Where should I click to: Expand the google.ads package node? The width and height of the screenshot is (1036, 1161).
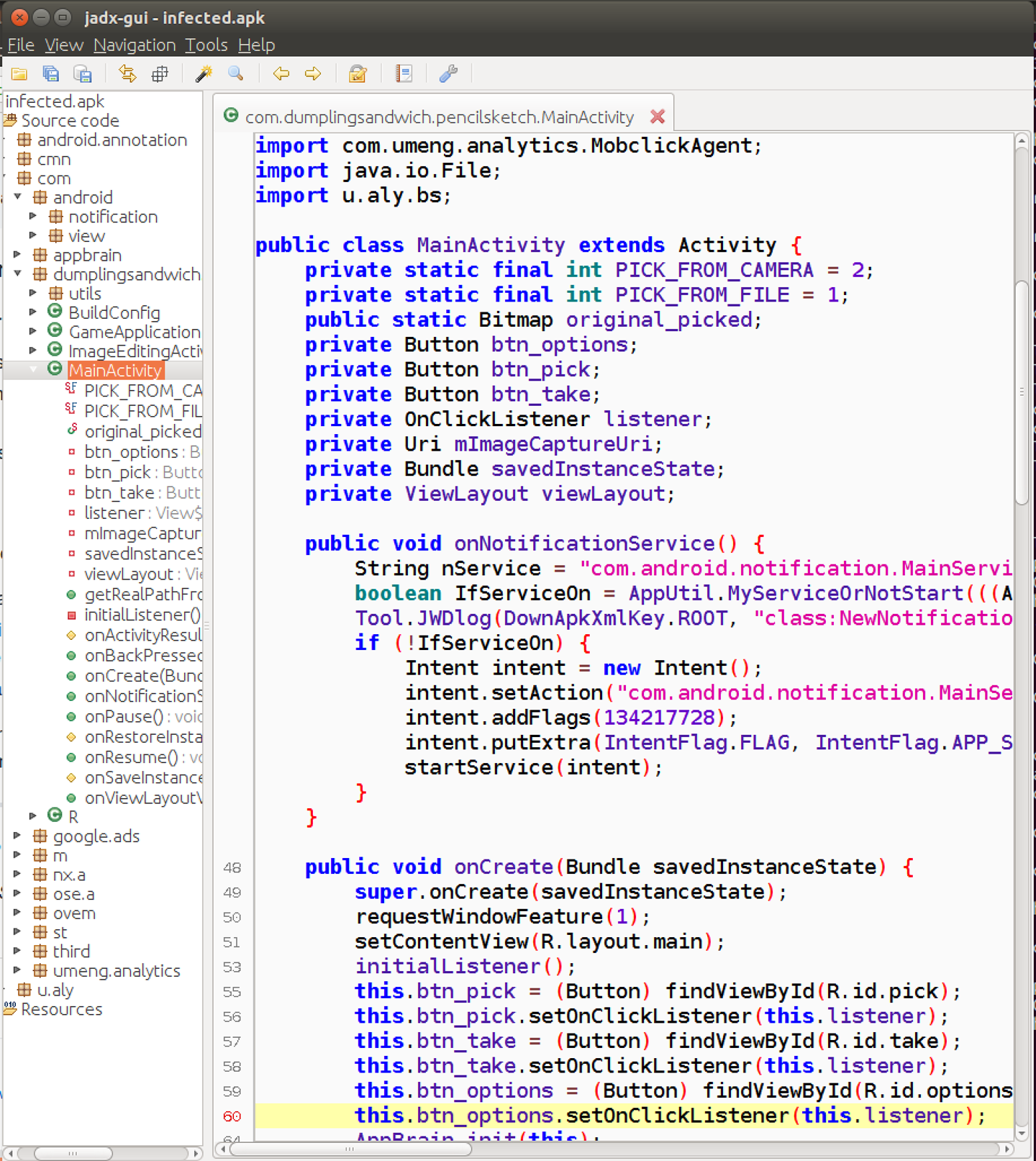pos(18,836)
